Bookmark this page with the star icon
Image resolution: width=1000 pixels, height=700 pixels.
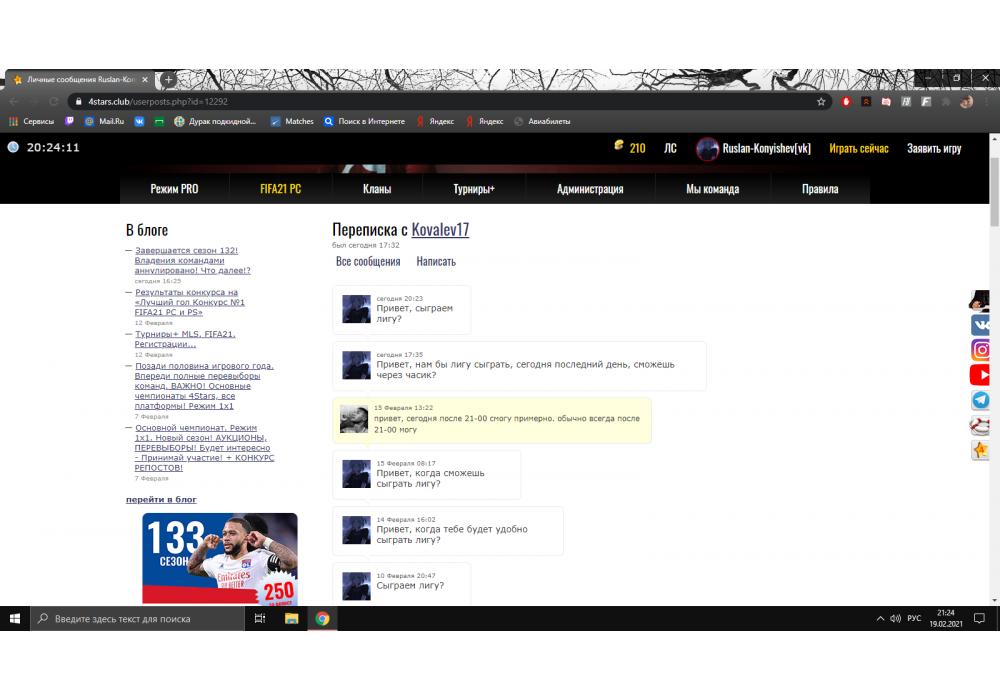821,102
